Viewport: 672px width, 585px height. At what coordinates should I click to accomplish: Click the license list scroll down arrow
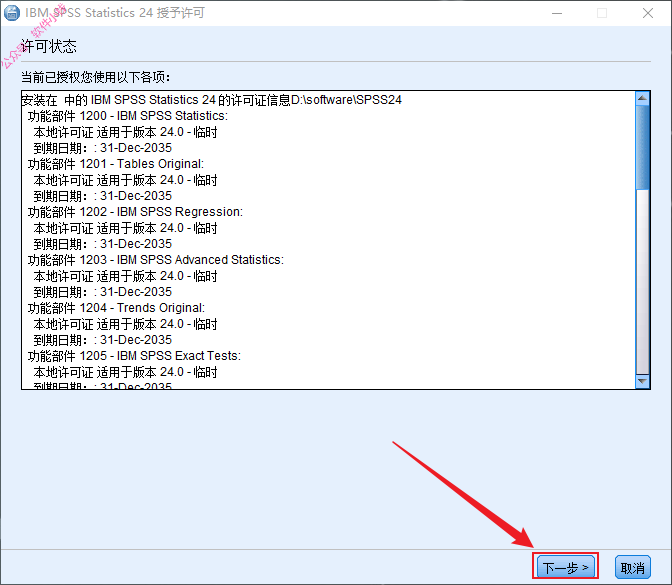click(x=642, y=381)
